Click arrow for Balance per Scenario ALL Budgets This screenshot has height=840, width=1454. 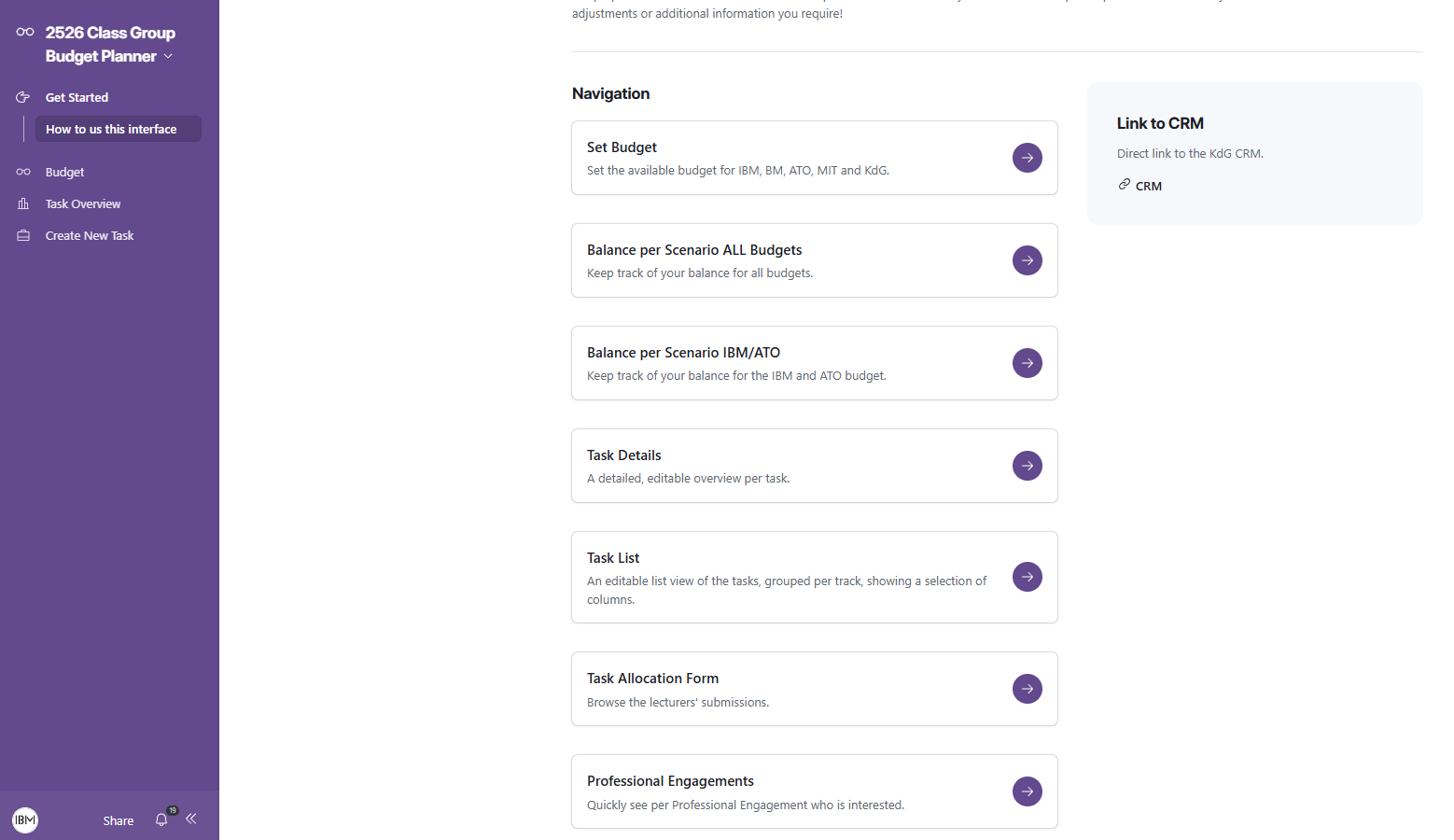1027,260
